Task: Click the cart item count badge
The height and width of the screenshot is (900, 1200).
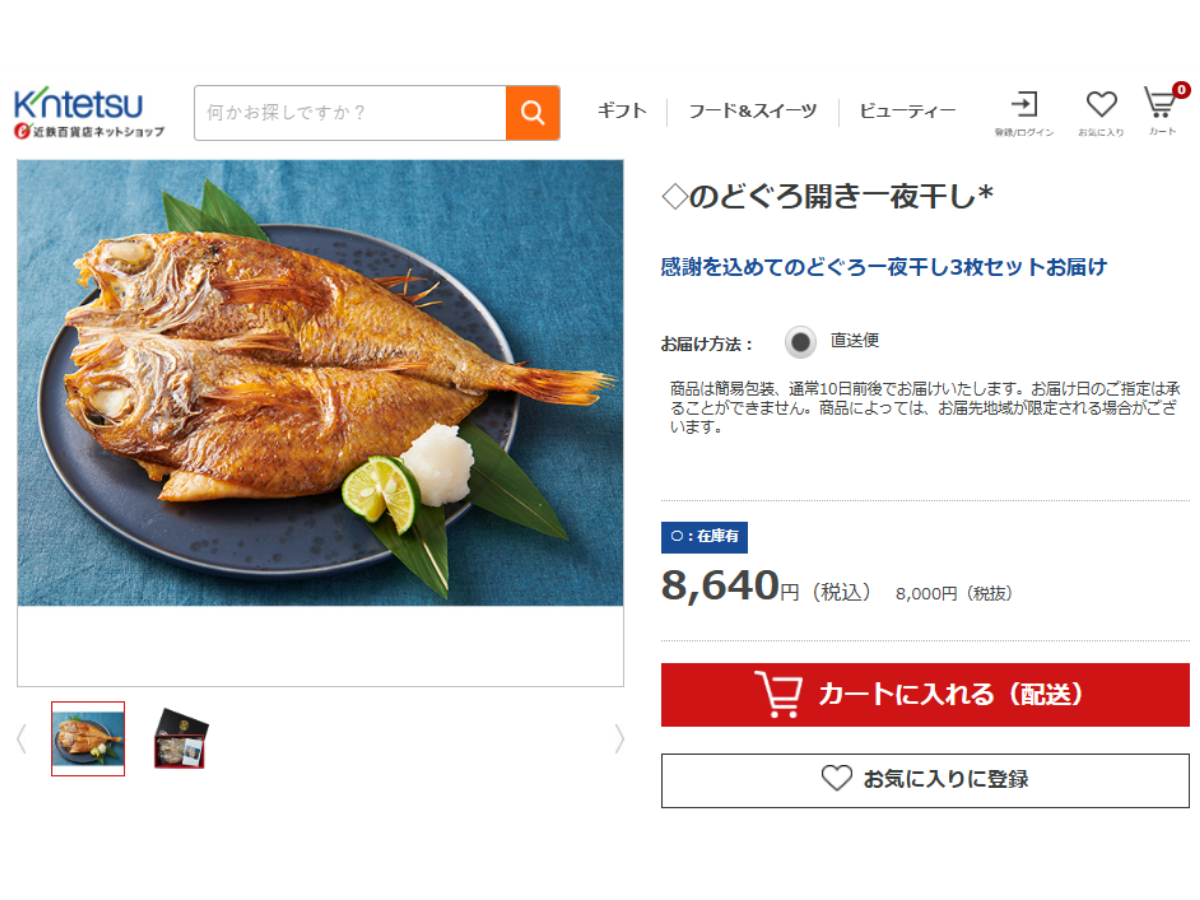Action: 1181,90
